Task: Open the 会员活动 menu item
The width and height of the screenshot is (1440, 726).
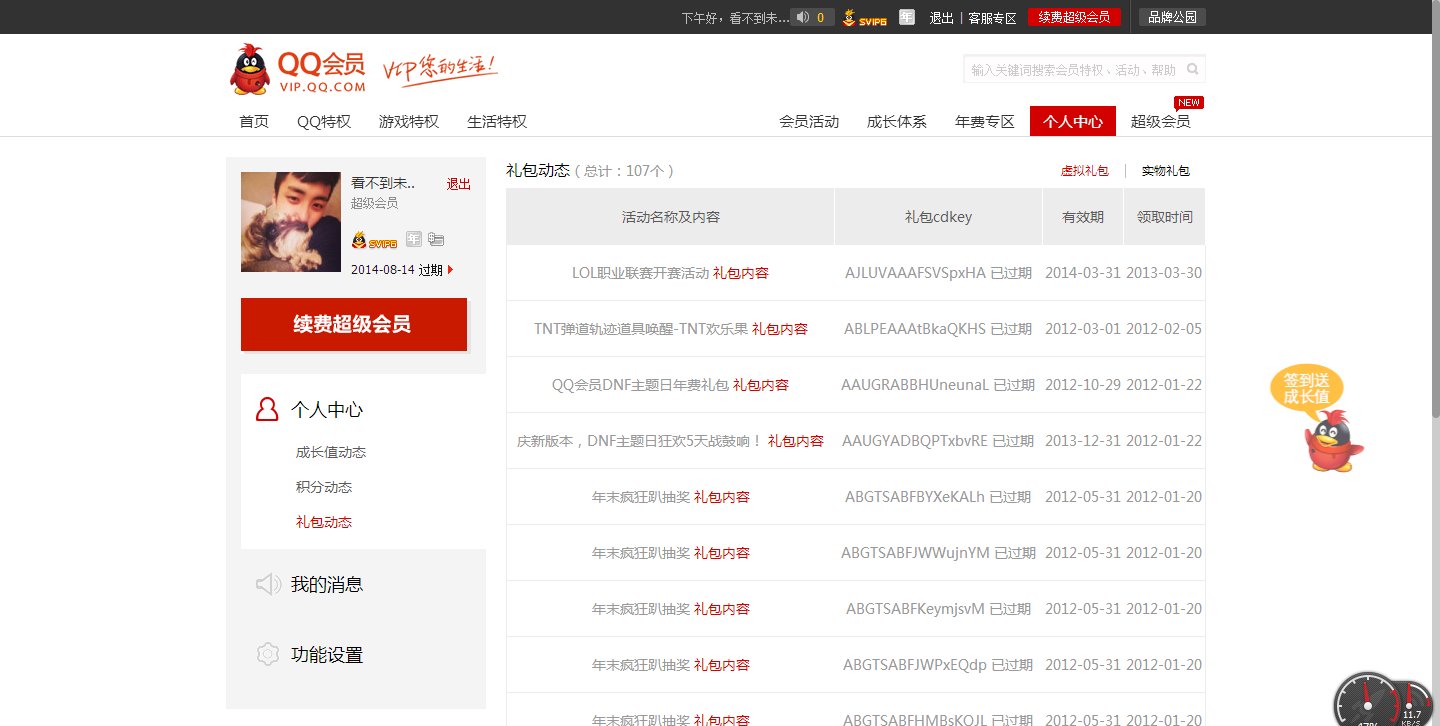Action: click(810, 121)
